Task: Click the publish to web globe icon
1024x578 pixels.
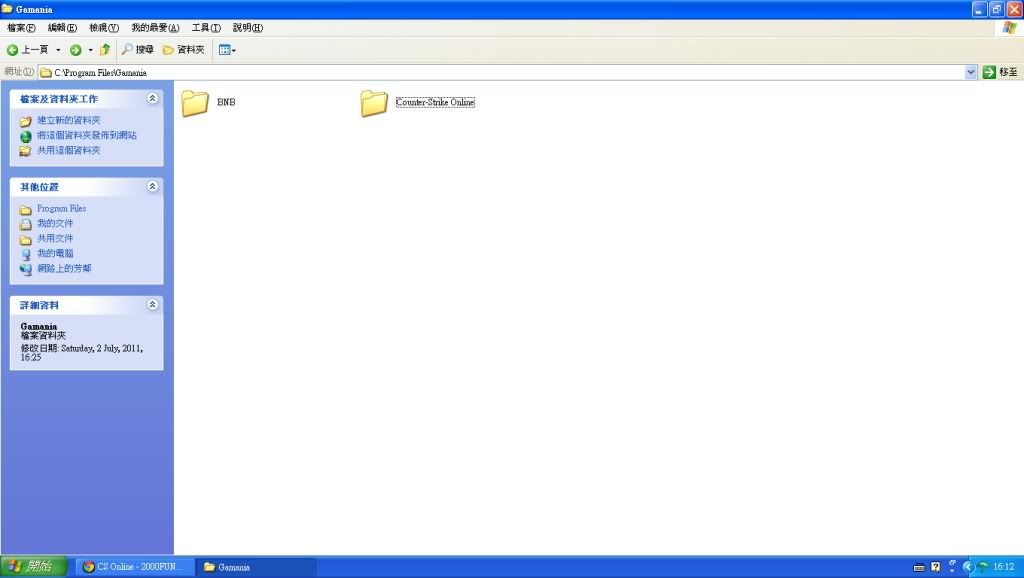Action: coord(25,136)
